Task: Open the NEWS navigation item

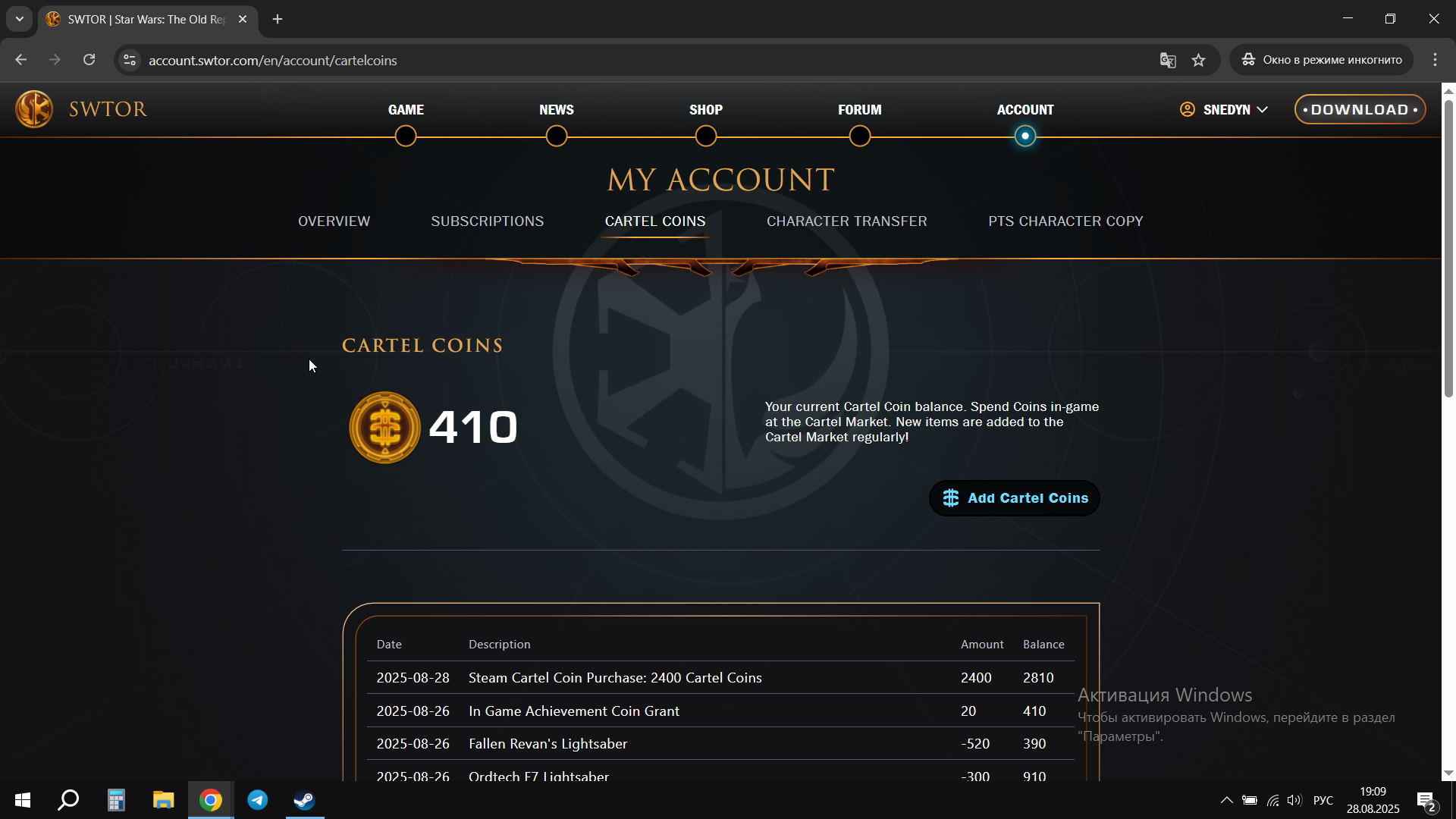Action: pos(556,110)
